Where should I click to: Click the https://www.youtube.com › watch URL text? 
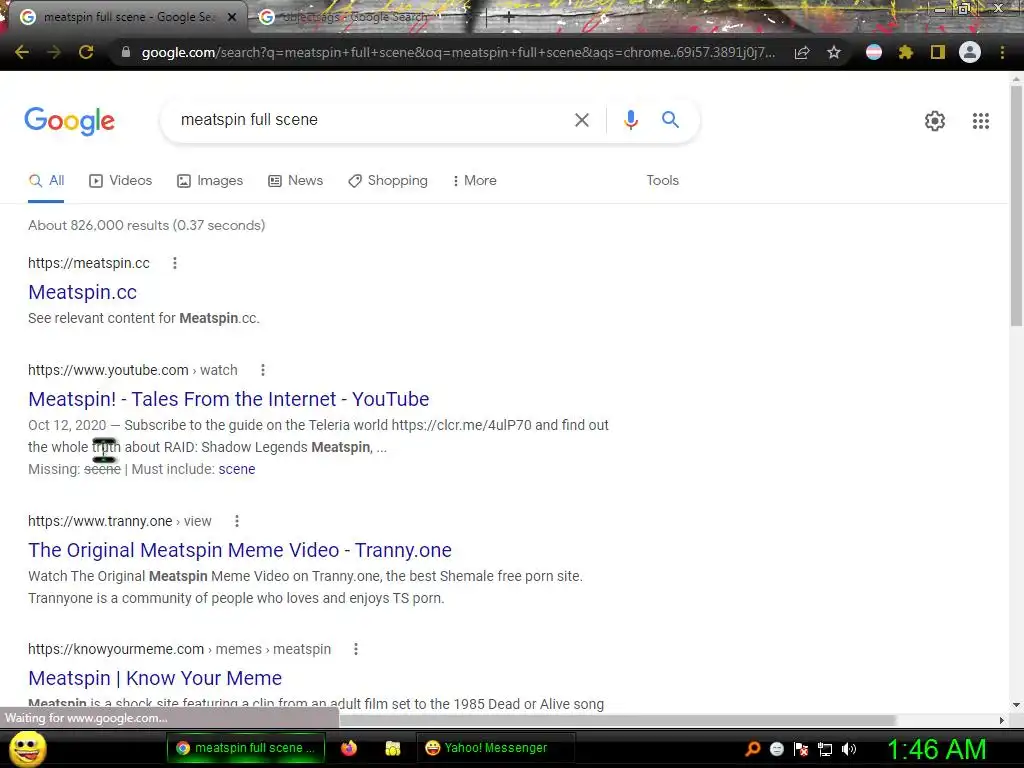(x=133, y=370)
